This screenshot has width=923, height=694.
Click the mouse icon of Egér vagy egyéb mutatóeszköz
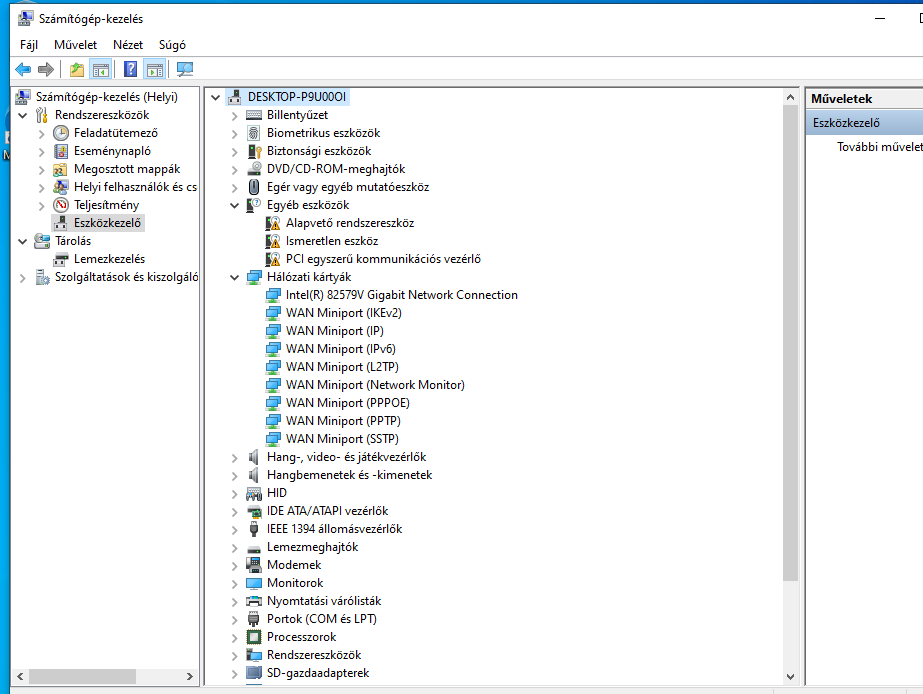click(254, 187)
